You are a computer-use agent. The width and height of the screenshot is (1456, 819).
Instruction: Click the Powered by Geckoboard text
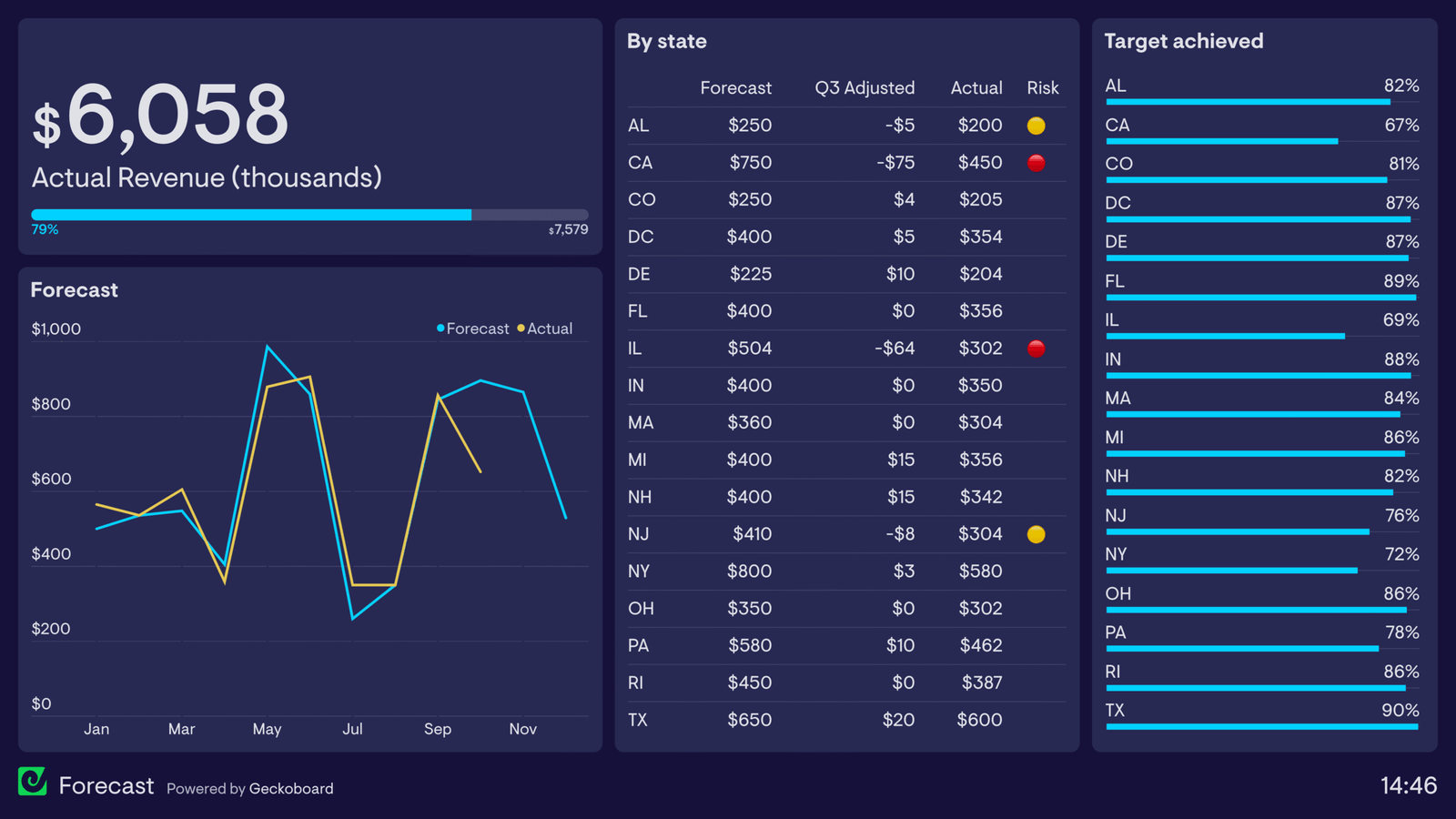(x=250, y=788)
